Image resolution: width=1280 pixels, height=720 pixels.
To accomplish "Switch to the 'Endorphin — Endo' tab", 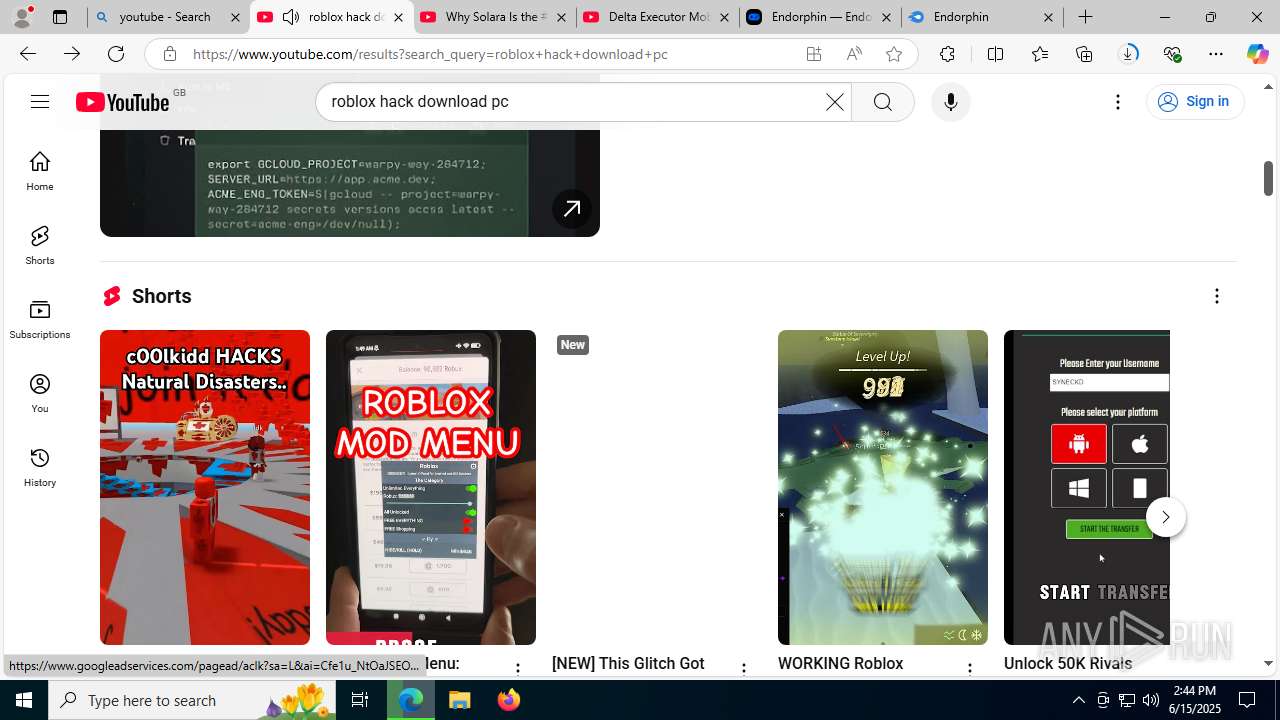I will pos(820,17).
